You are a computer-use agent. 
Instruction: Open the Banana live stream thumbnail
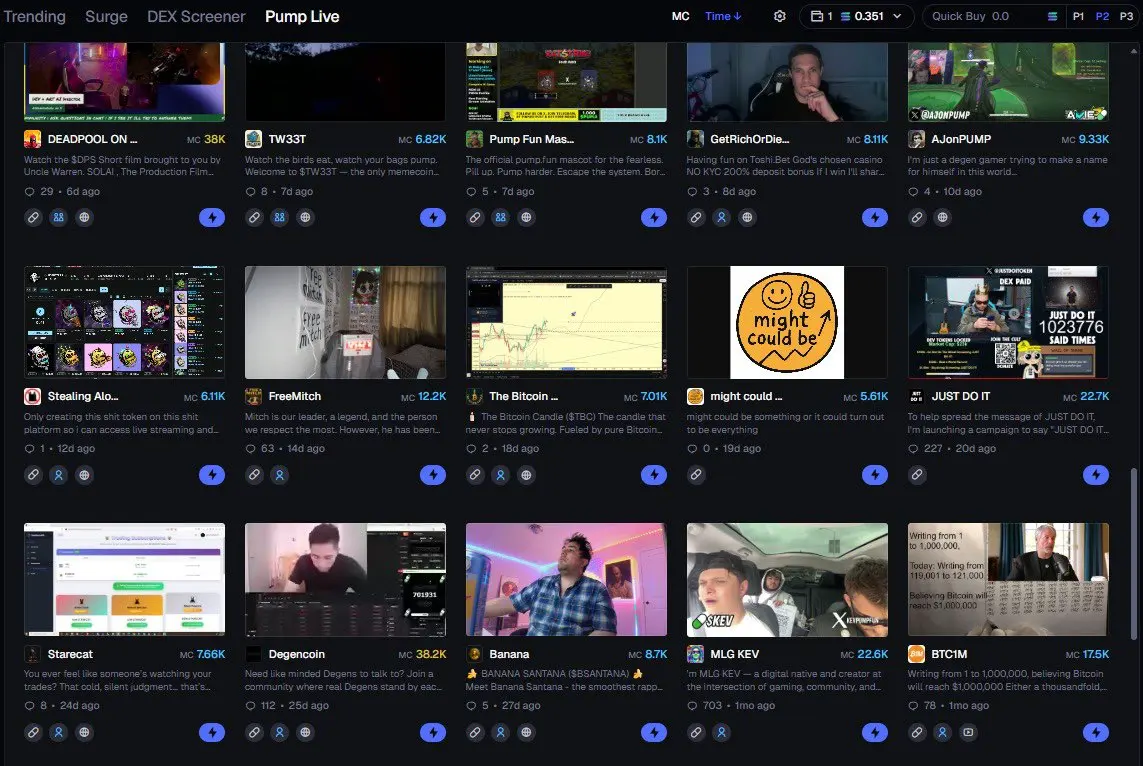[x=566, y=579]
